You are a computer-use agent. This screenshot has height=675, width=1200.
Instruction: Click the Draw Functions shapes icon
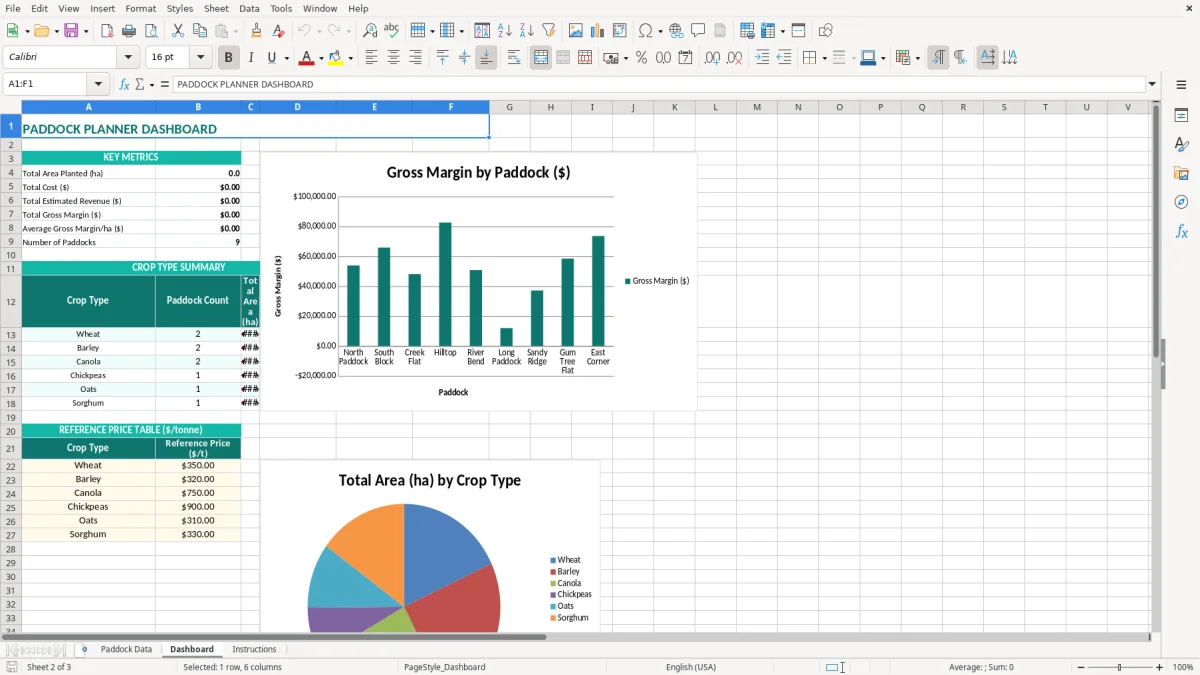(826, 31)
